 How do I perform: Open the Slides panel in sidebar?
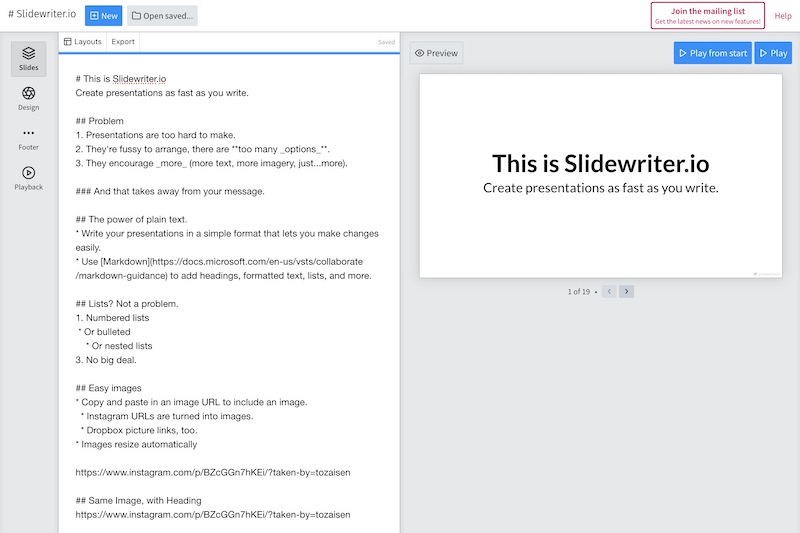click(29, 59)
